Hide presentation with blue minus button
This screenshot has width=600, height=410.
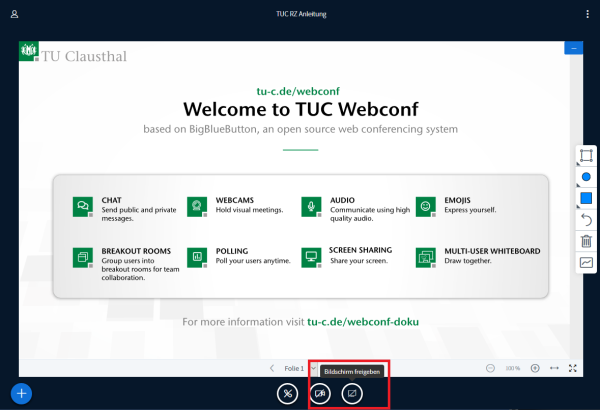click(x=573, y=48)
